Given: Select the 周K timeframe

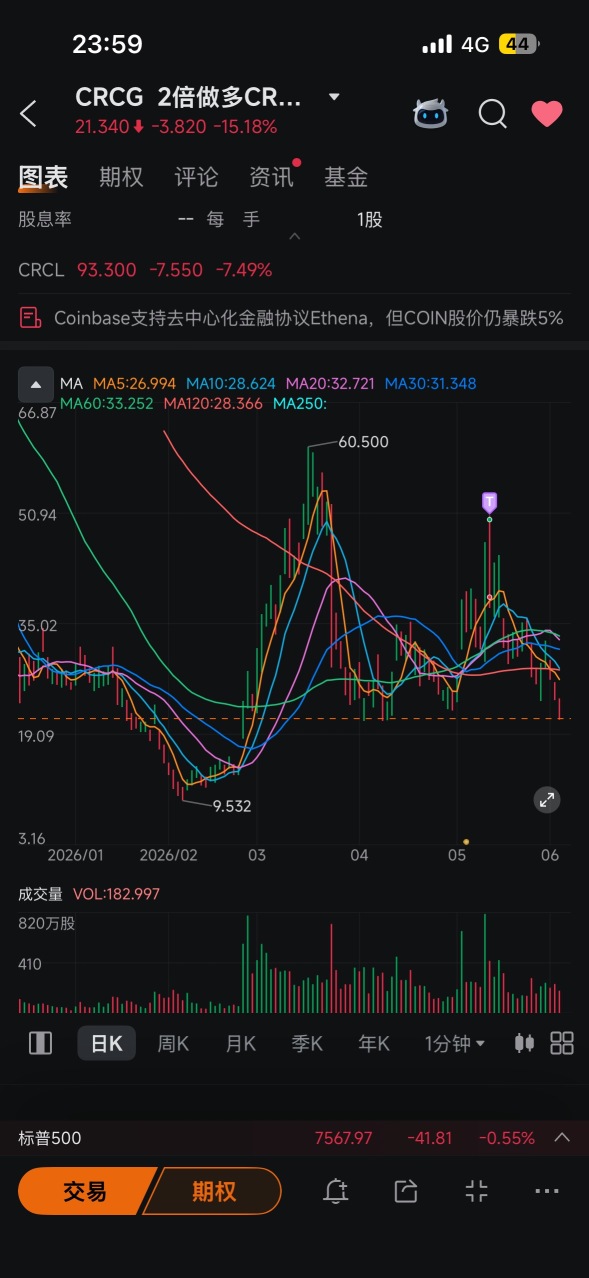Looking at the screenshot, I should tap(173, 1043).
